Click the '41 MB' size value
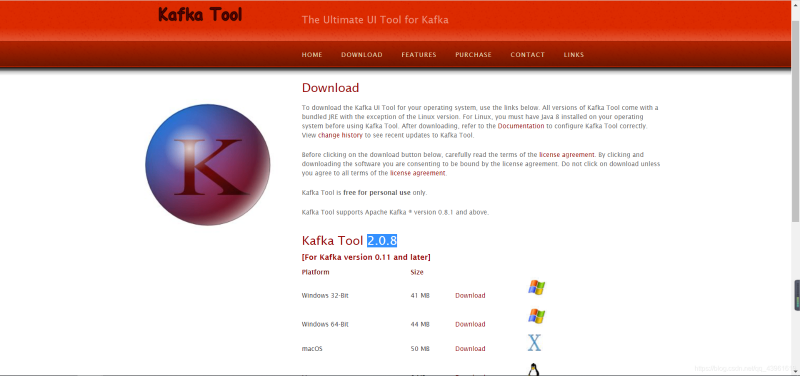800x376 pixels. (420, 295)
